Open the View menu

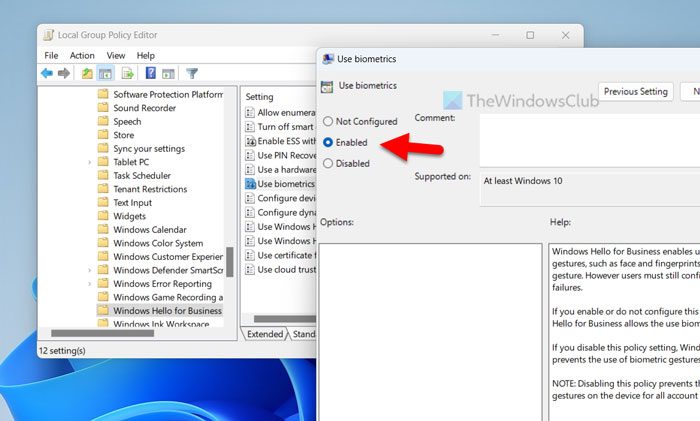[116, 55]
